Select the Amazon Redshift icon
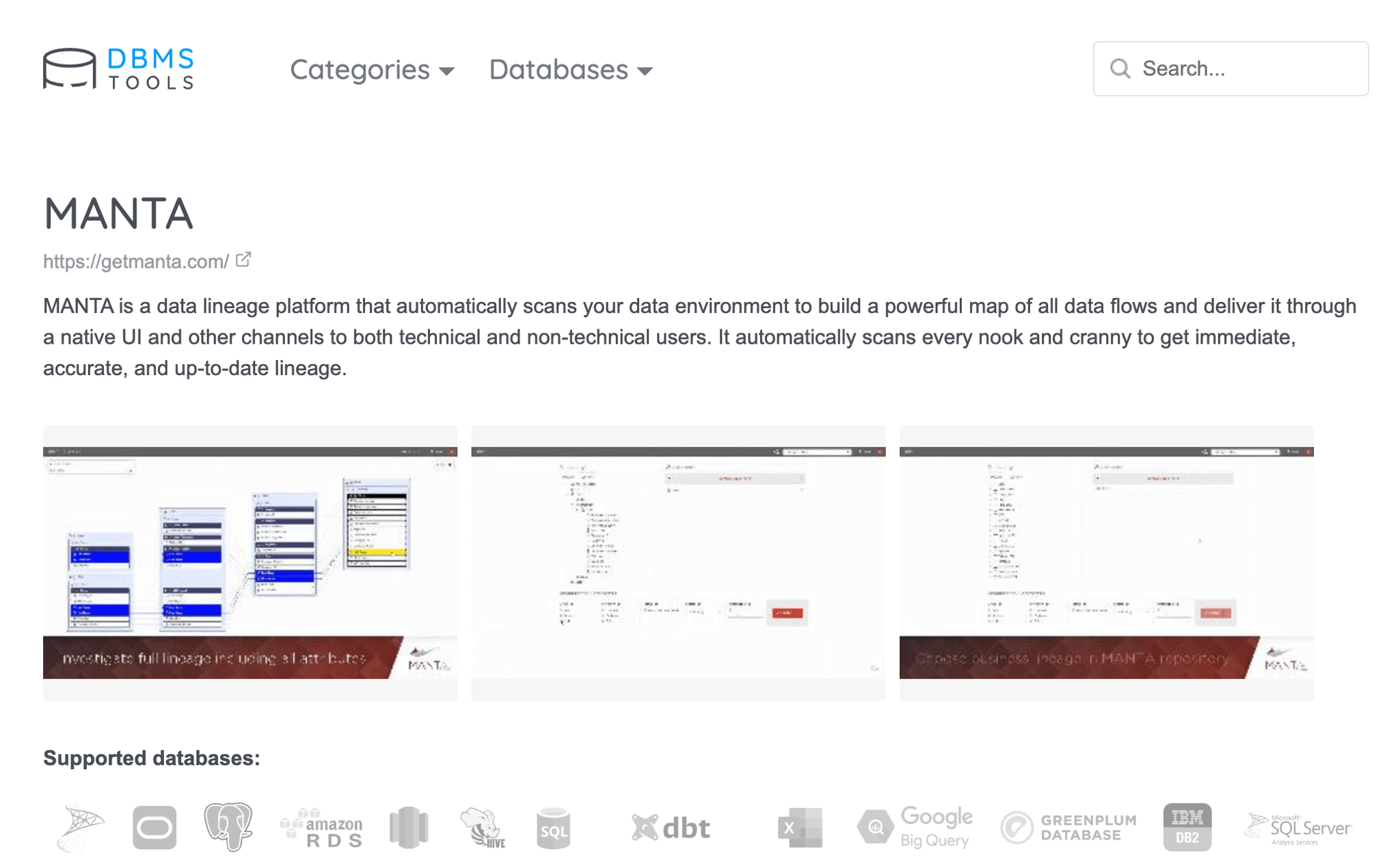Viewport: 1400px width, 867px height. click(409, 827)
